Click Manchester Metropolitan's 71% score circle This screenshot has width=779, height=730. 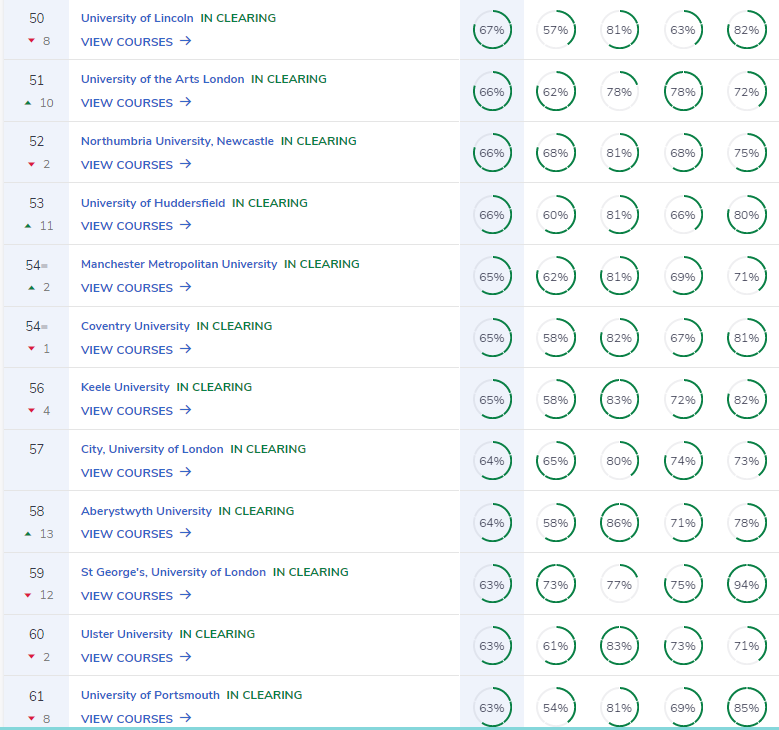[x=746, y=276]
